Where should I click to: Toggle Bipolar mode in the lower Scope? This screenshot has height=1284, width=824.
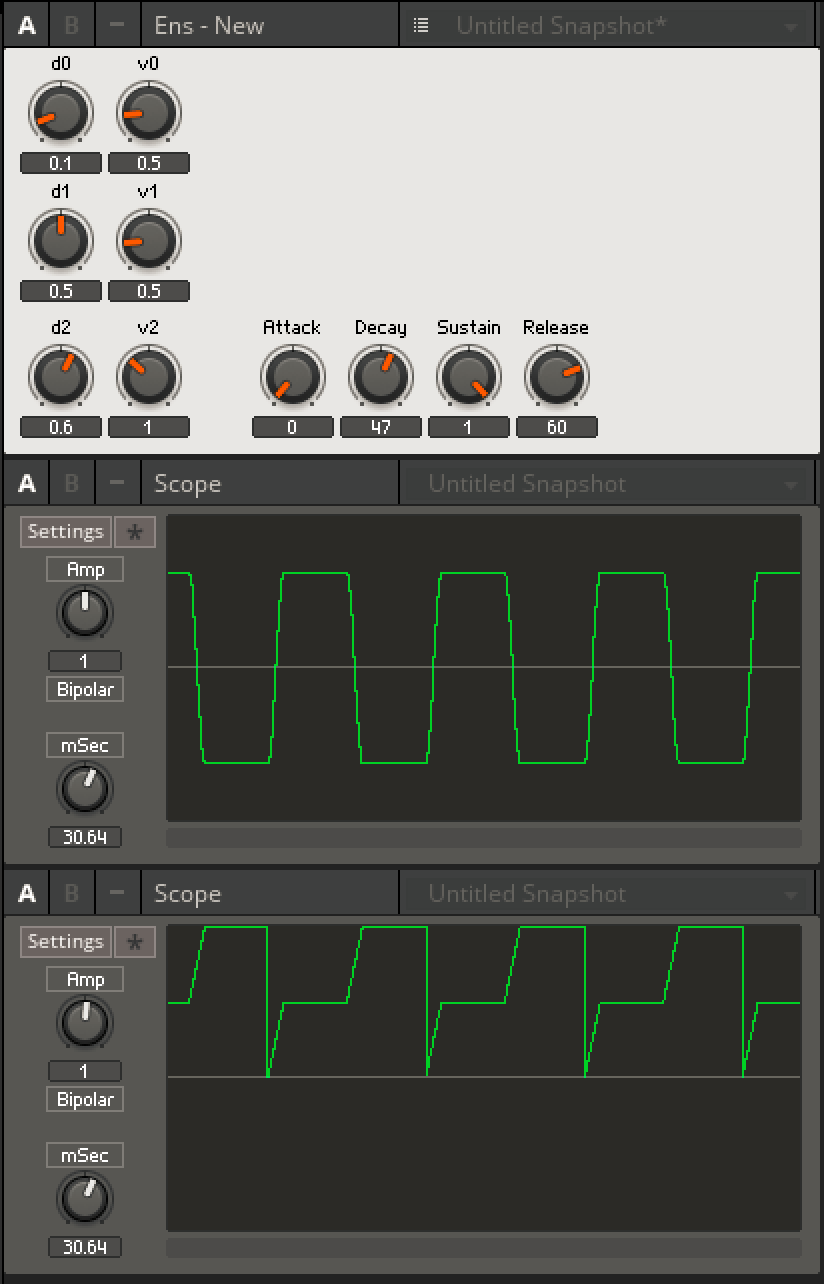[x=85, y=1099]
